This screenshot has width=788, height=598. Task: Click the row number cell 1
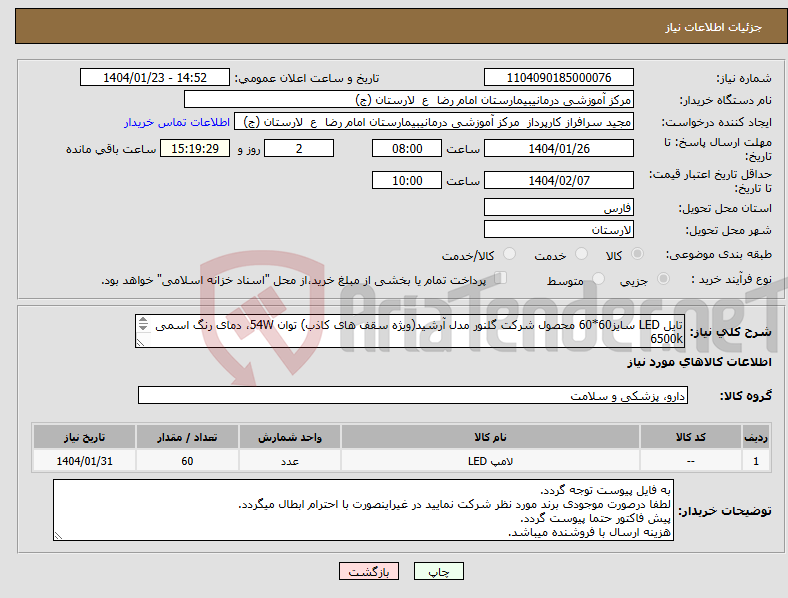tap(756, 461)
